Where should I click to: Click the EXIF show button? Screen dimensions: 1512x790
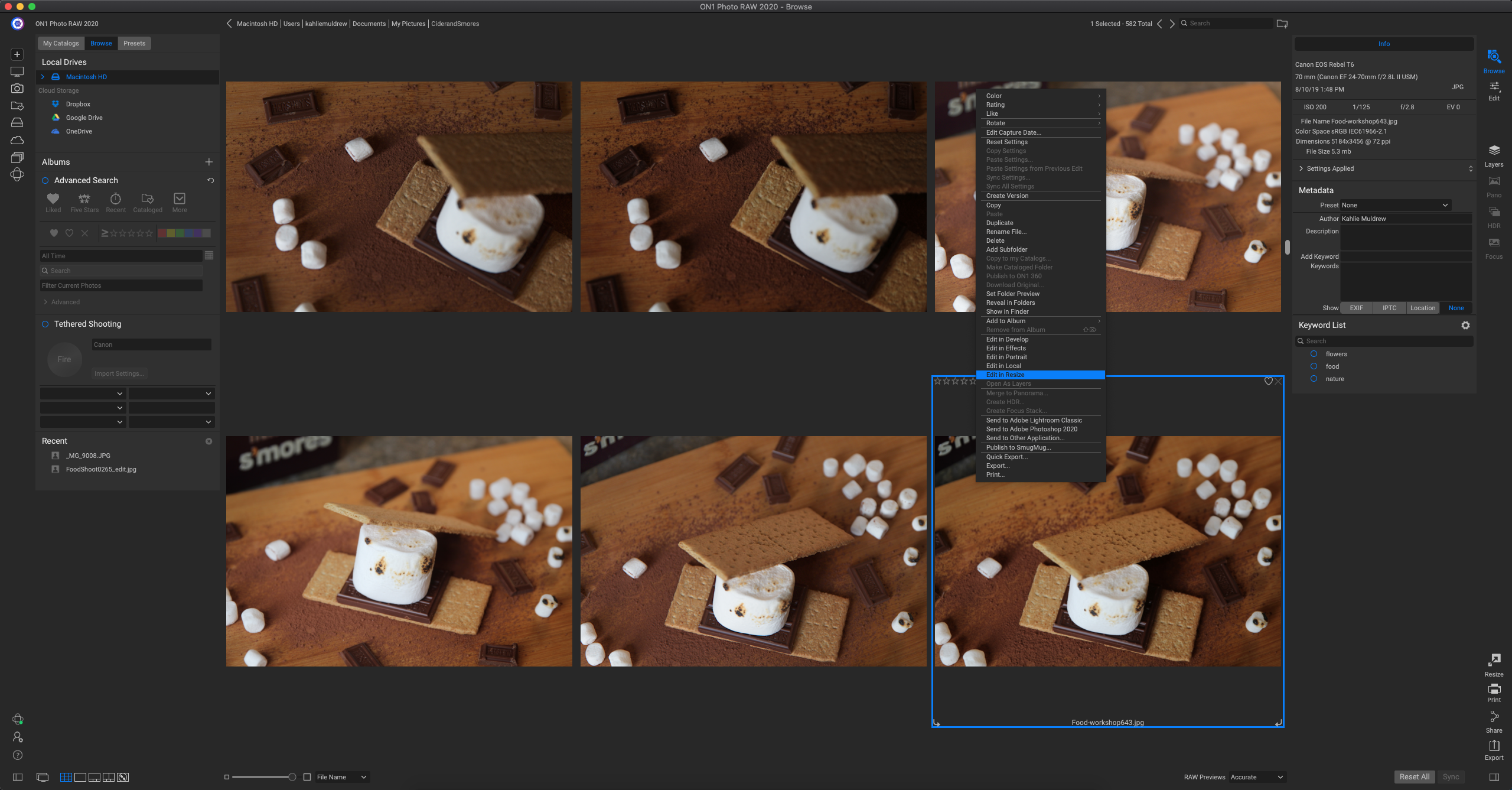(1356, 308)
